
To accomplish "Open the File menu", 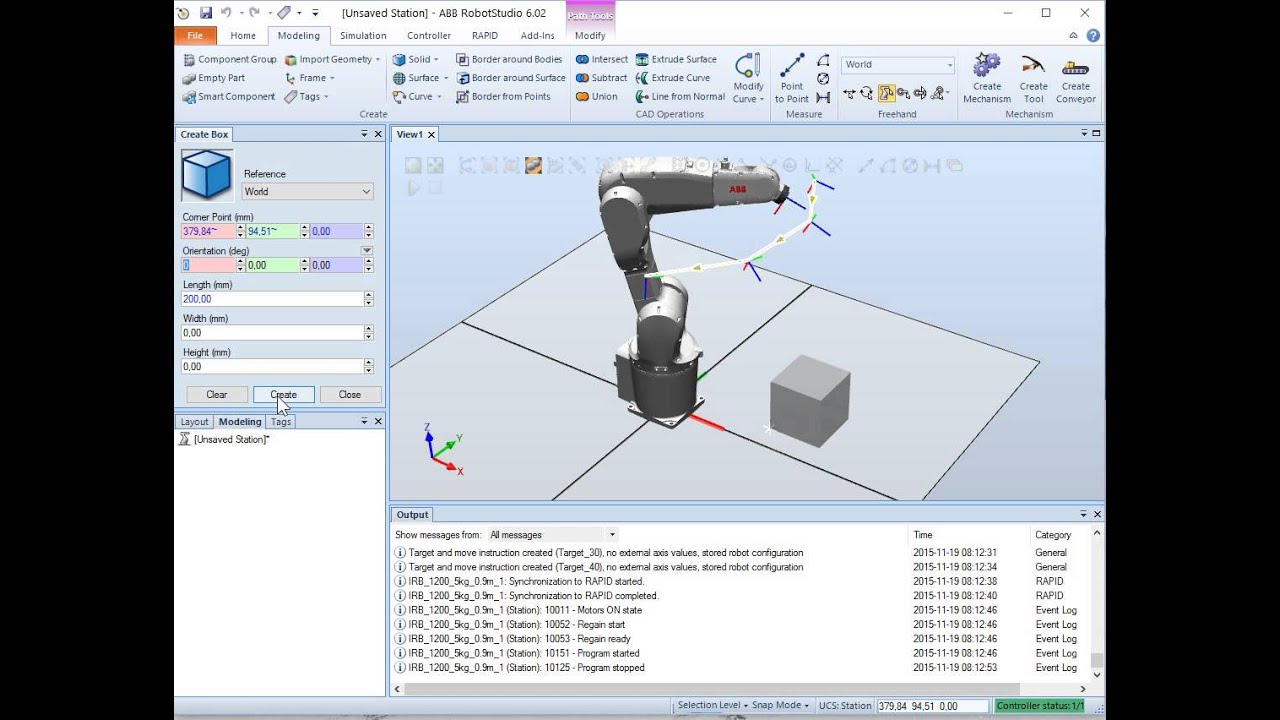I will 195,35.
